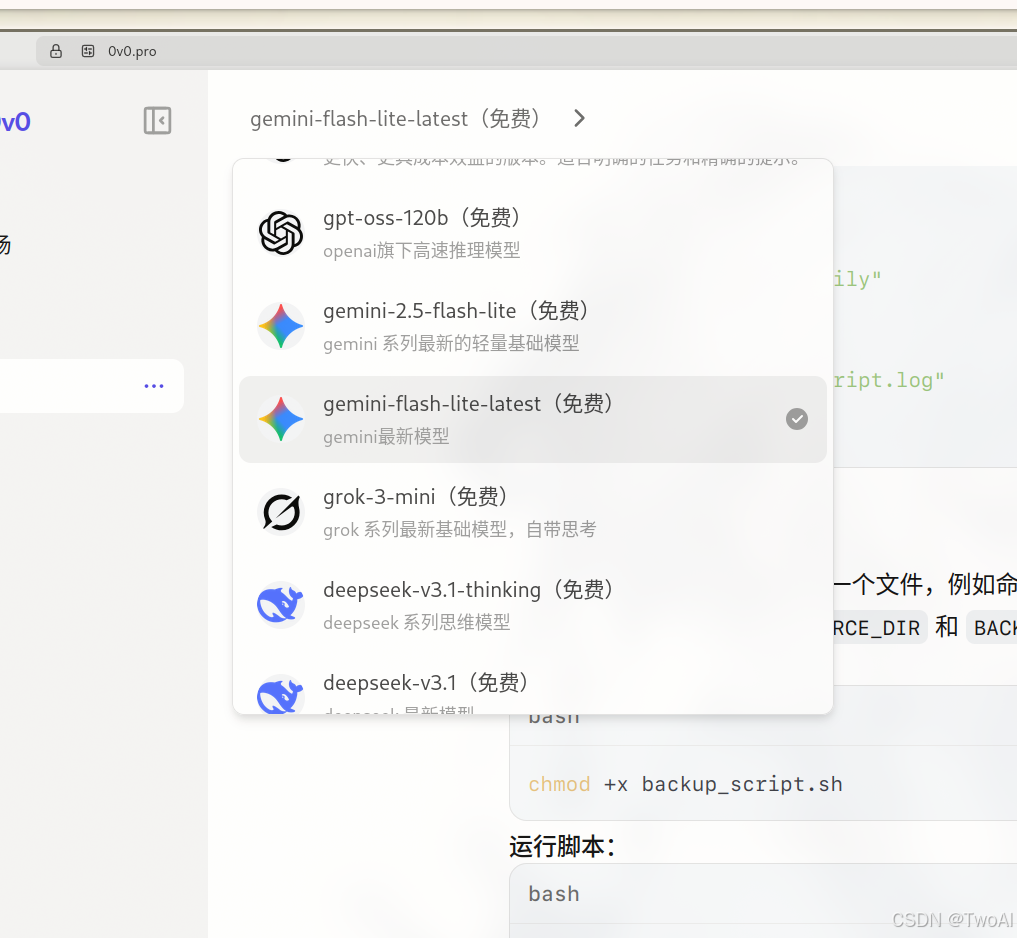Viewport: 1017px width, 938px height.
Task: Click the DeepSeek whale icon for deepseek-v3.1
Action: coord(281,694)
